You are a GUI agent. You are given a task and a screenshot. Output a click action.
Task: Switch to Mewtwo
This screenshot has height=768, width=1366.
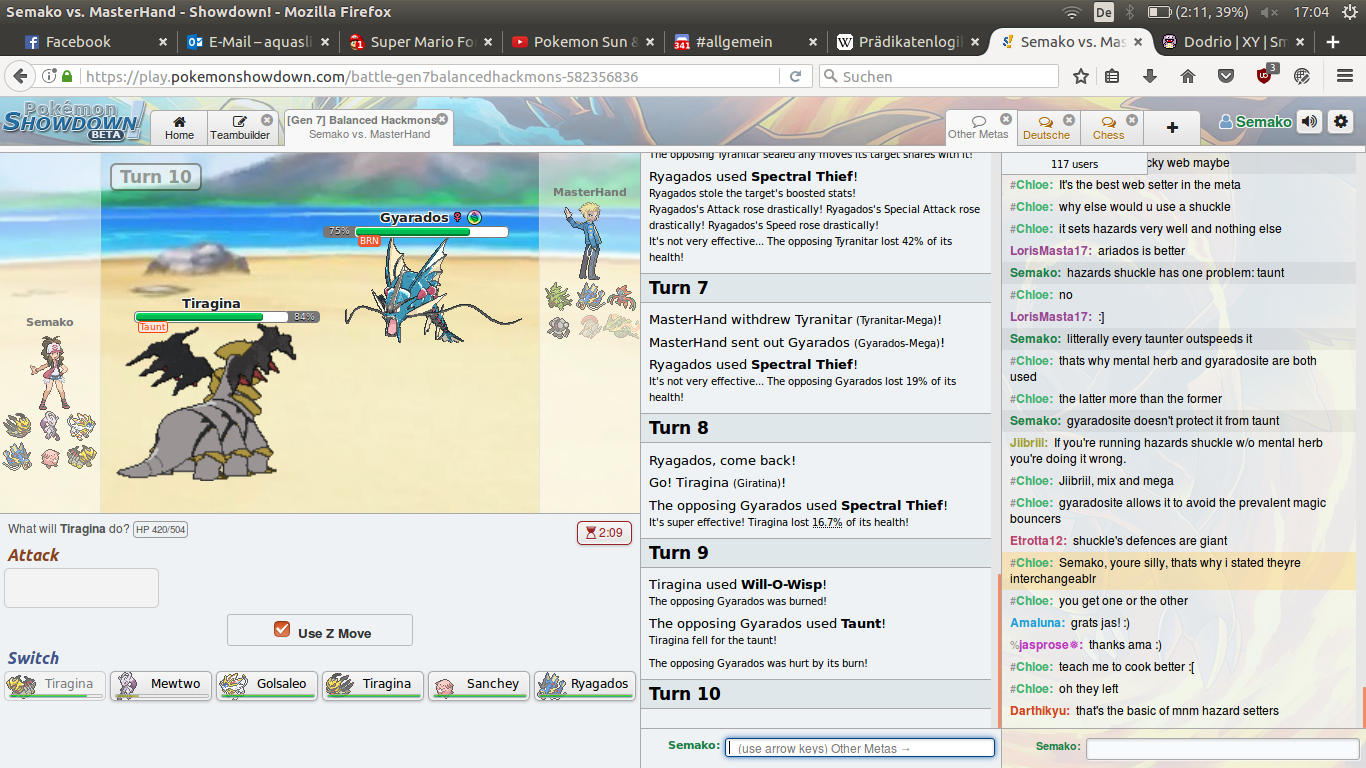161,685
